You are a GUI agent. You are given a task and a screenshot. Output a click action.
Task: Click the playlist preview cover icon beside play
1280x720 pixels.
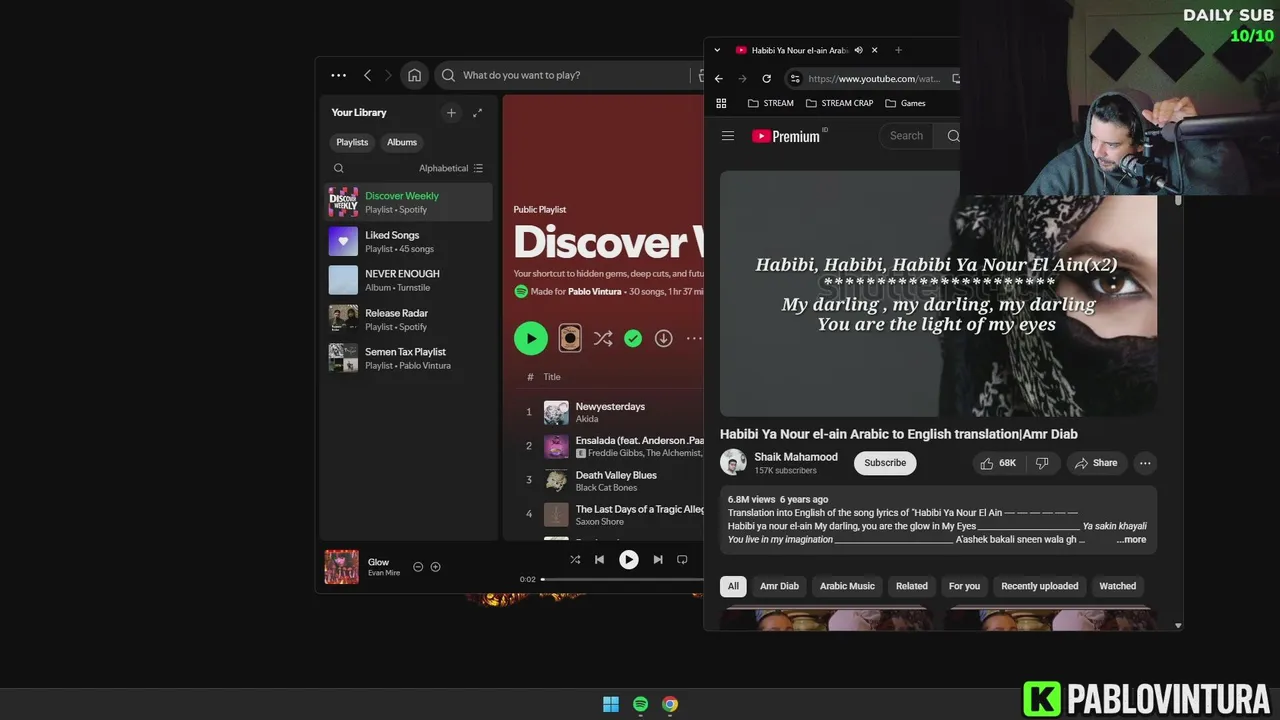coord(569,338)
